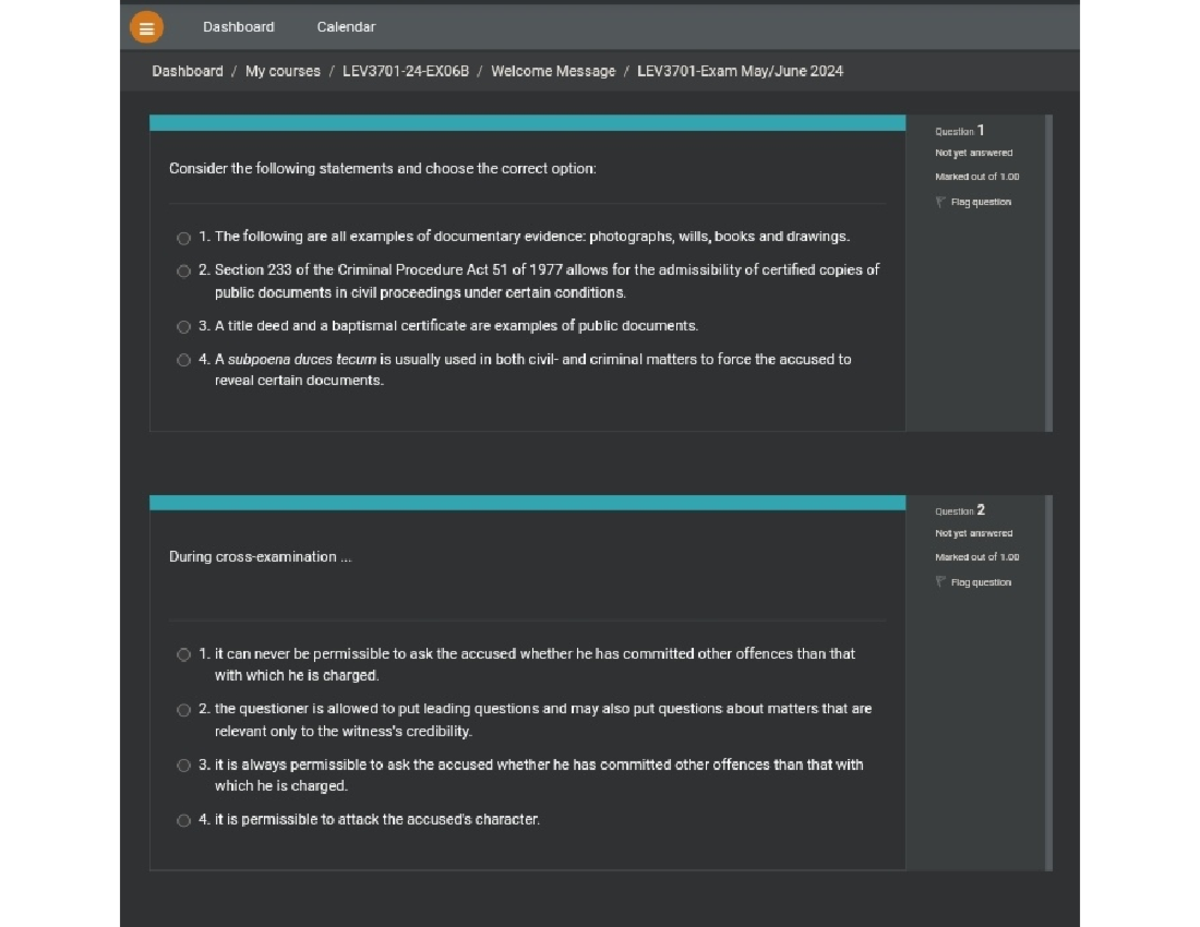1200x927 pixels.
Task: Choose 'it is always permissible' option
Action: coord(184,766)
